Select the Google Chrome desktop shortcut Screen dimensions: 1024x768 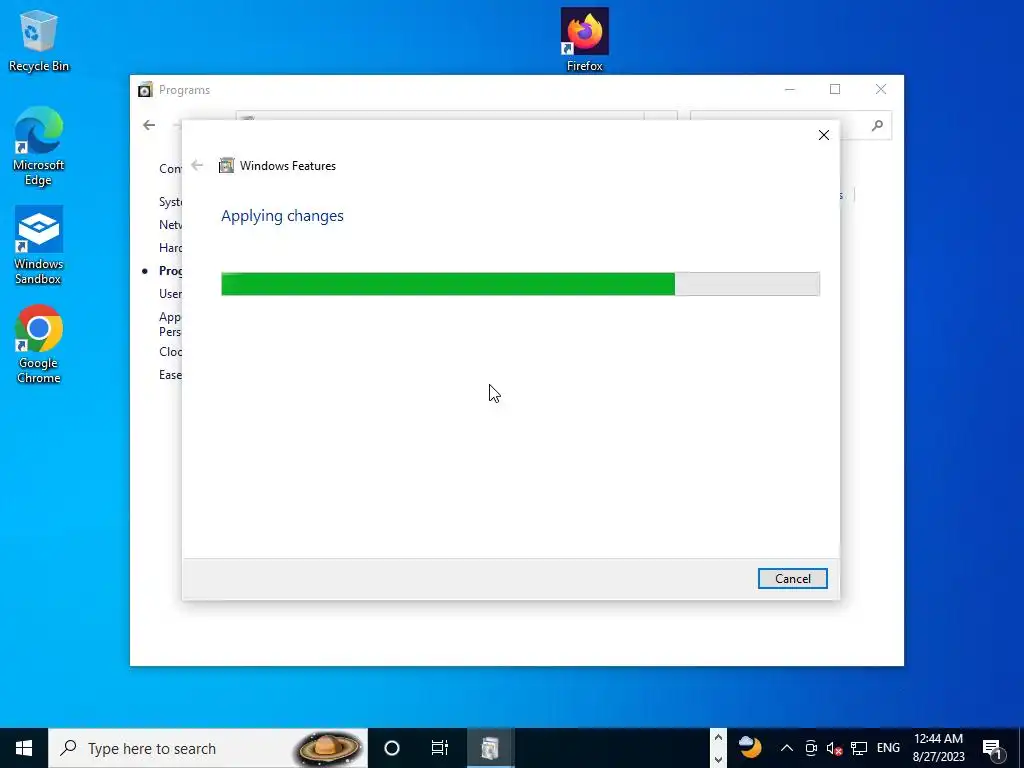pos(39,344)
